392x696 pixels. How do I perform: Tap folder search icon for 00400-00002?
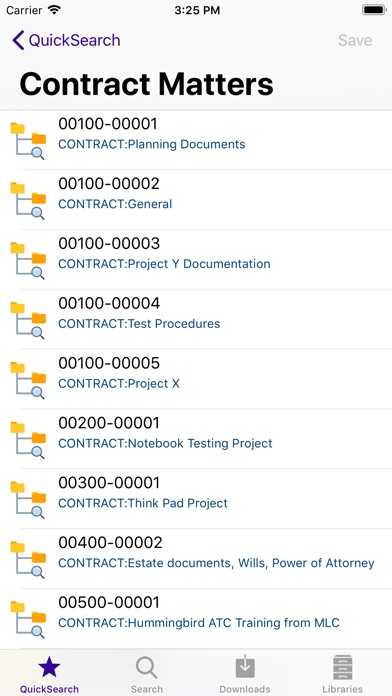(28, 560)
